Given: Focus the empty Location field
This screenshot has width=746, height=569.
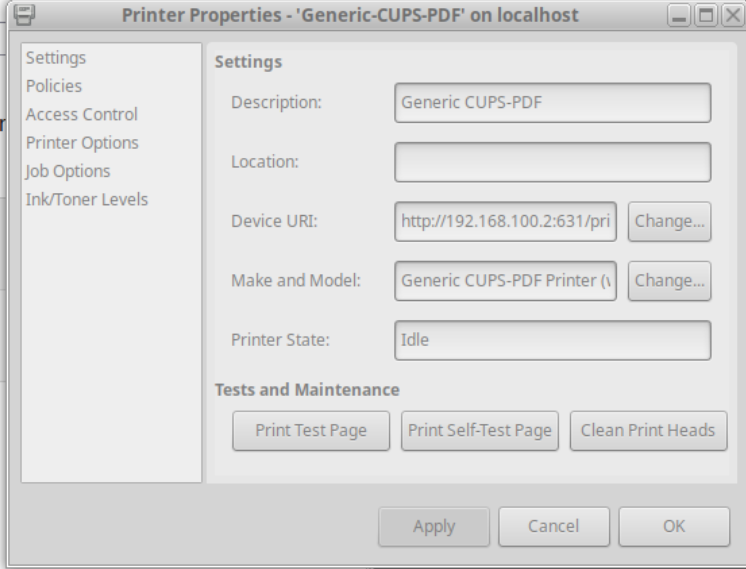Looking at the screenshot, I should (552, 162).
